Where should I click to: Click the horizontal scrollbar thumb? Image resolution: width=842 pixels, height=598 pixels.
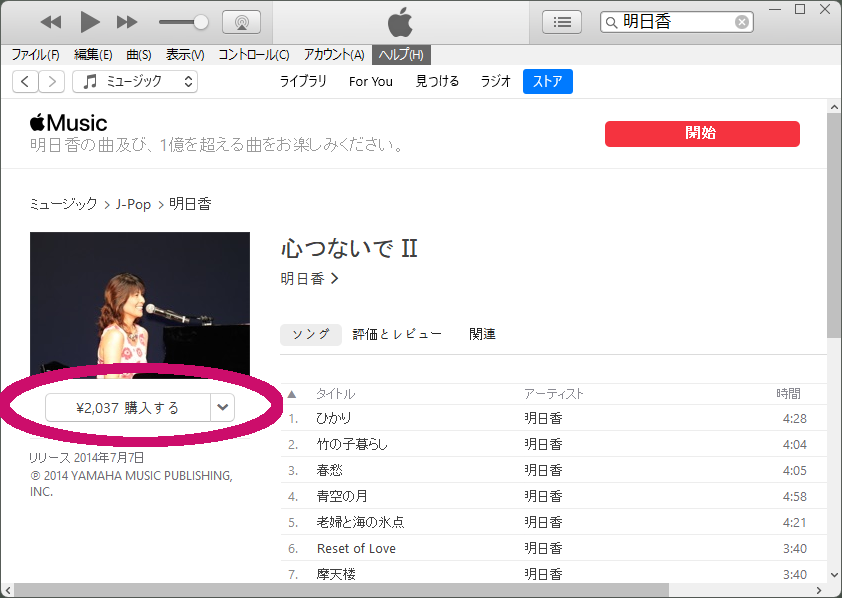342,590
